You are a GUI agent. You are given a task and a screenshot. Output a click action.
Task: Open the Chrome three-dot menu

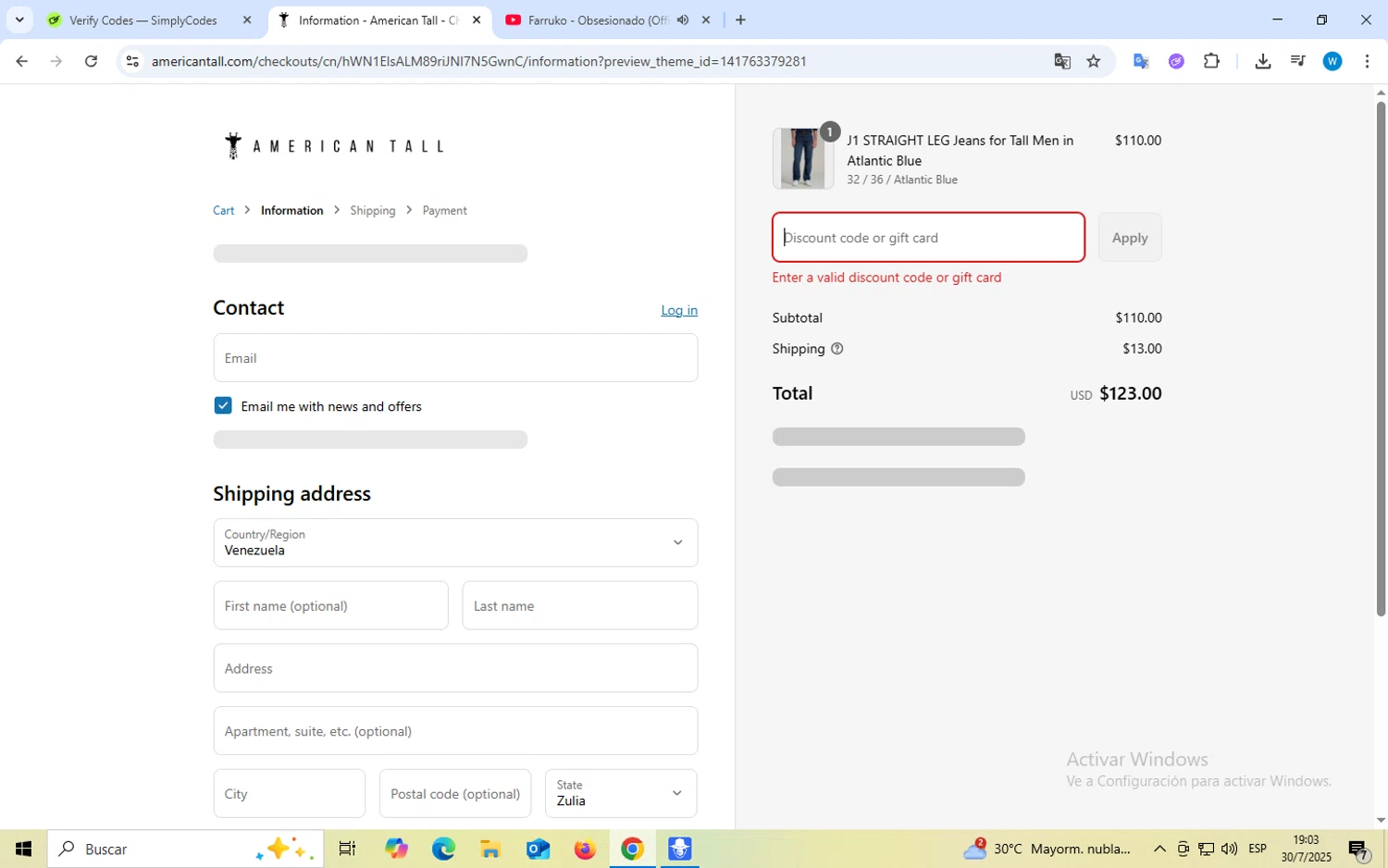click(1367, 61)
